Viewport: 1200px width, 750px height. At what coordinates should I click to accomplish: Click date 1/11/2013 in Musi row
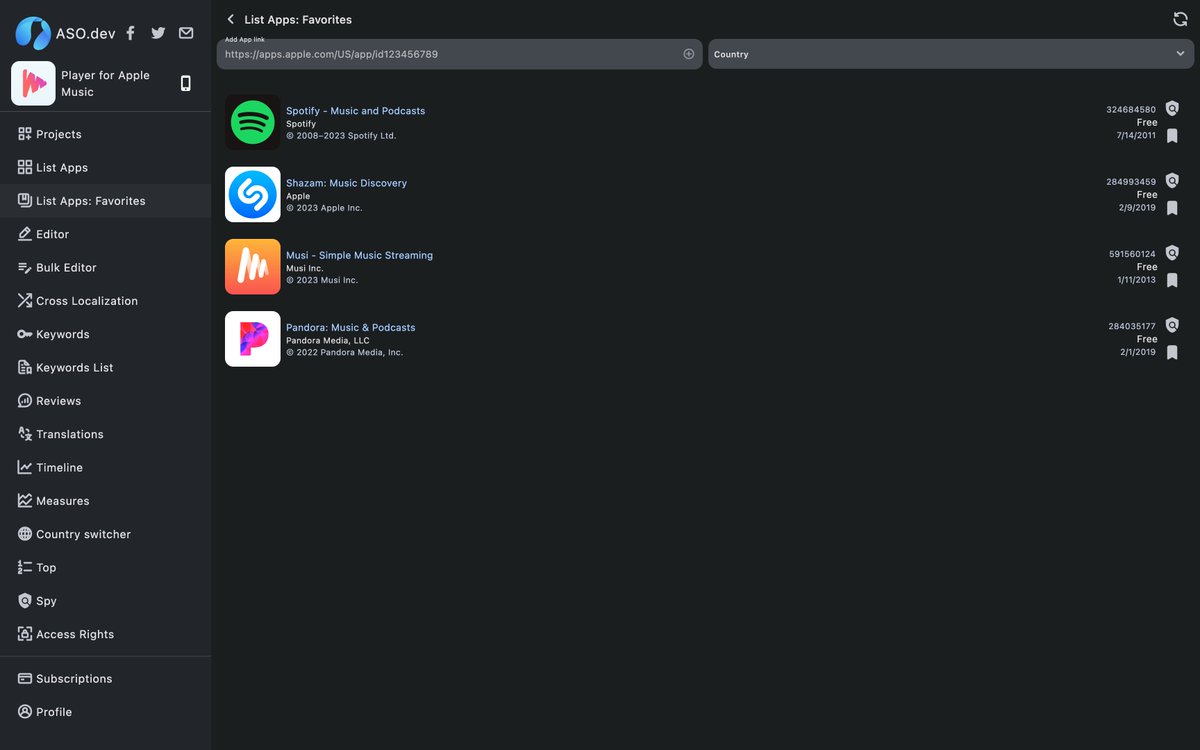(1136, 280)
